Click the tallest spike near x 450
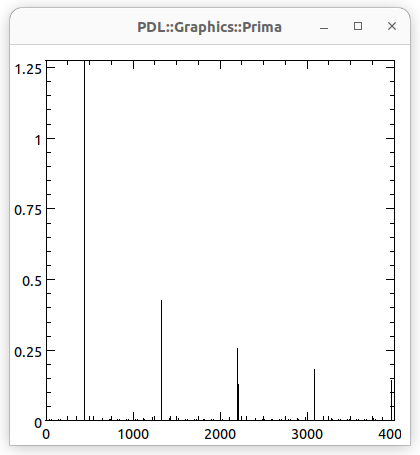420x455 pixels. [x=85, y=240]
